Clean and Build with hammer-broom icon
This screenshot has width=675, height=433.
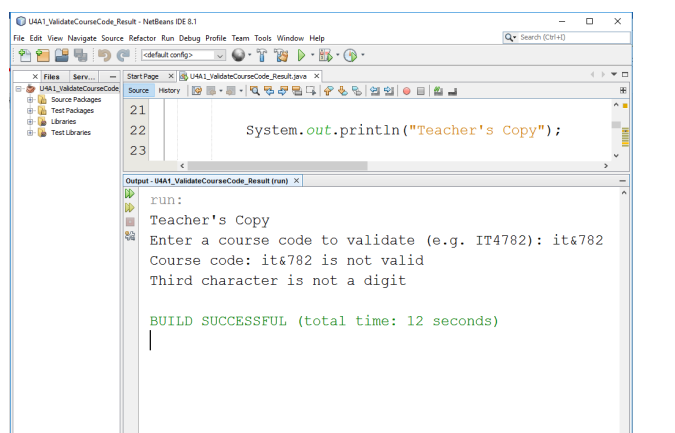tap(282, 55)
